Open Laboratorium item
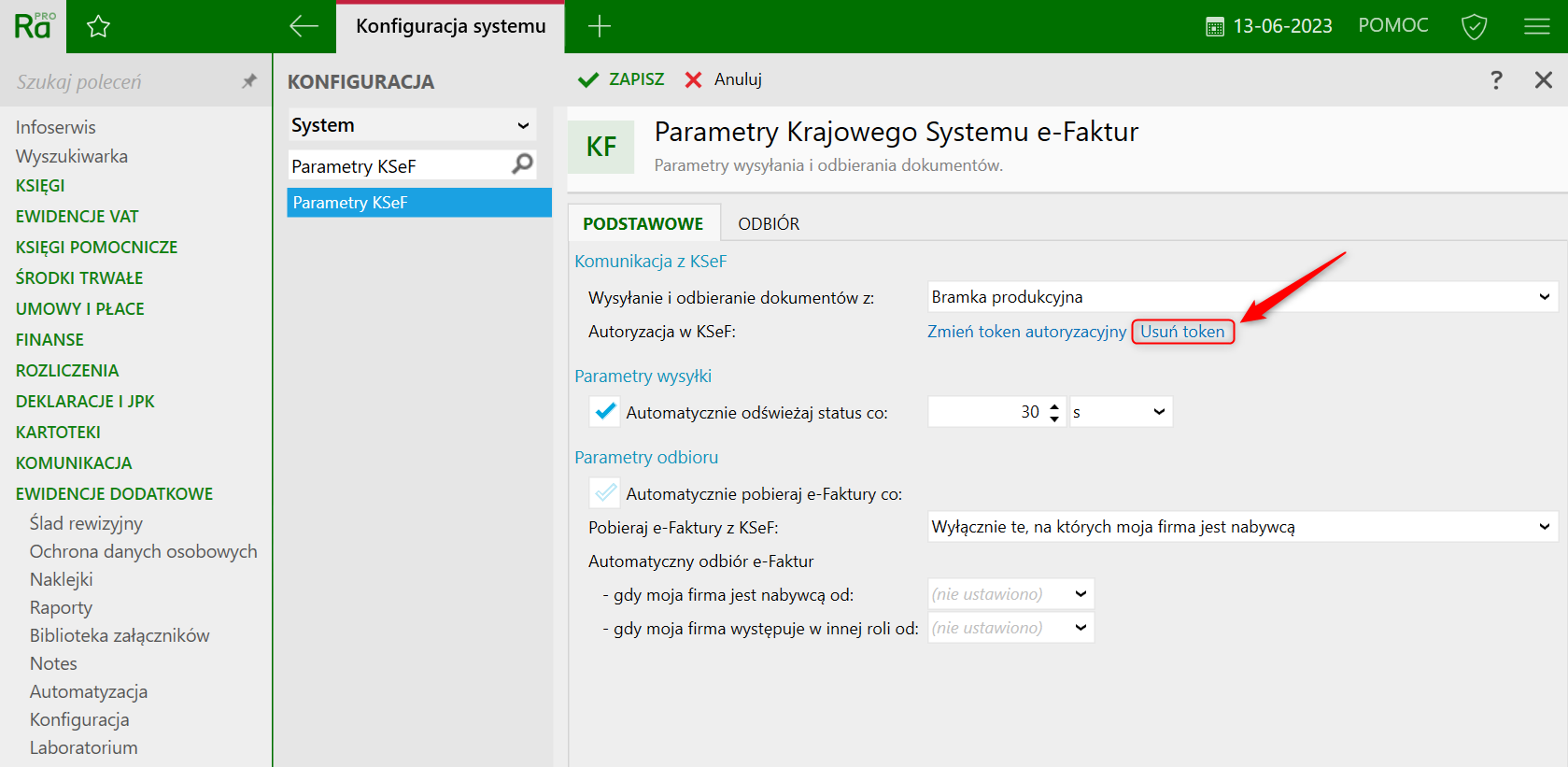1568x767 pixels. click(x=83, y=747)
